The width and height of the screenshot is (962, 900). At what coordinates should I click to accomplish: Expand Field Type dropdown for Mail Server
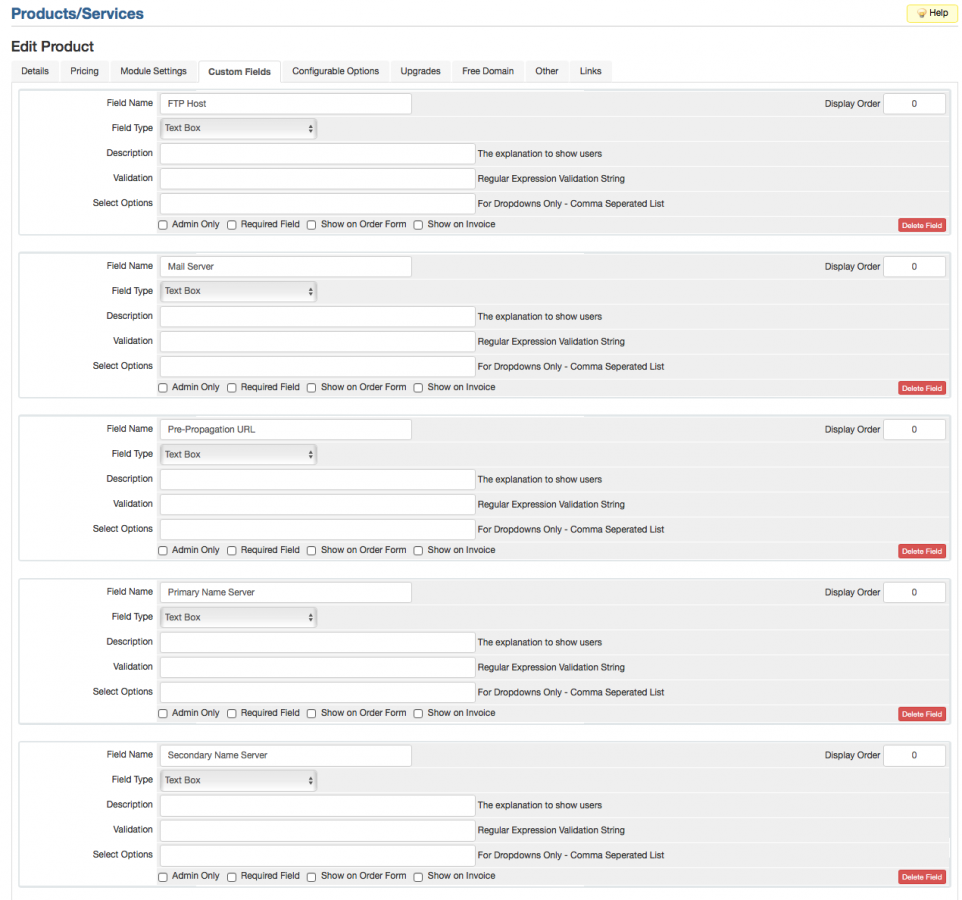[239, 291]
